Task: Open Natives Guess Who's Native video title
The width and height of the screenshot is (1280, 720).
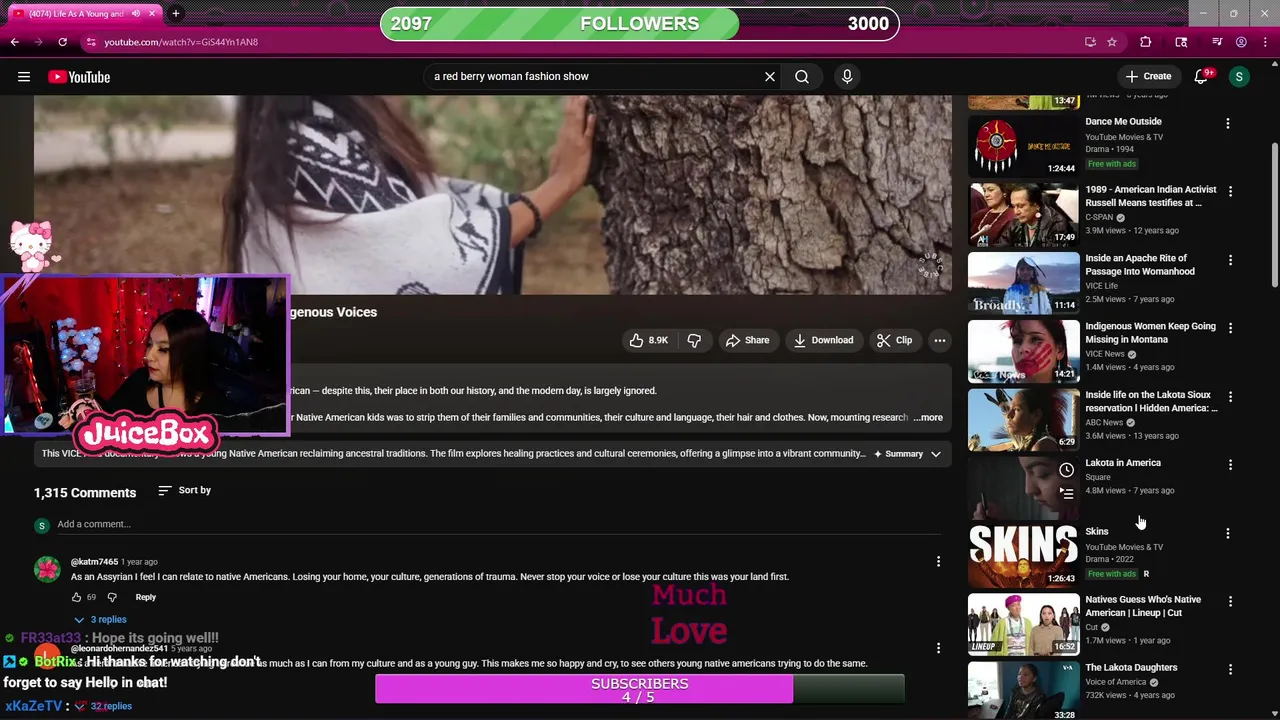Action: [x=1143, y=606]
